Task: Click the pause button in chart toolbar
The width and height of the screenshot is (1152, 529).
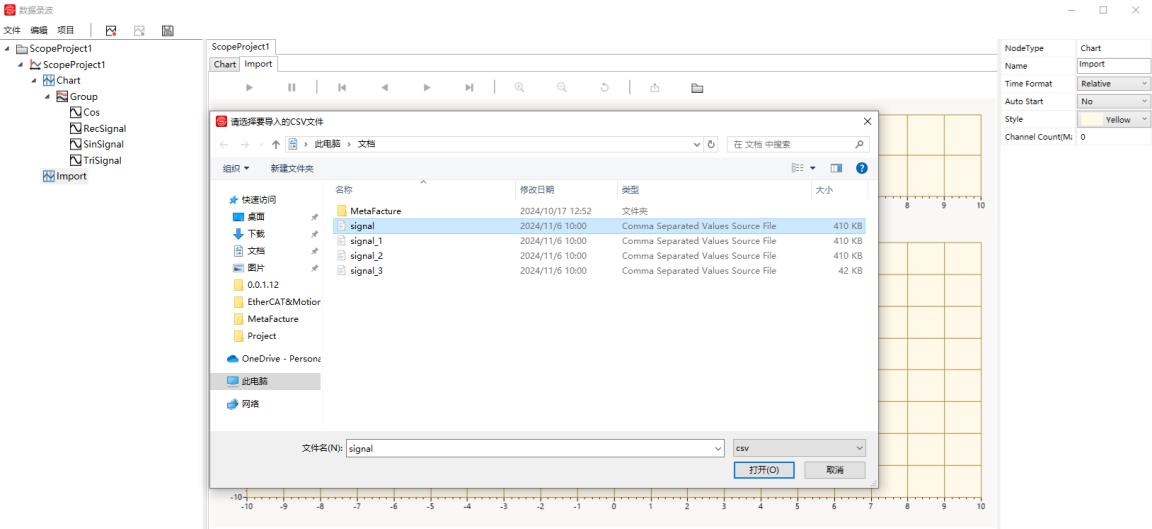Action: tap(292, 87)
